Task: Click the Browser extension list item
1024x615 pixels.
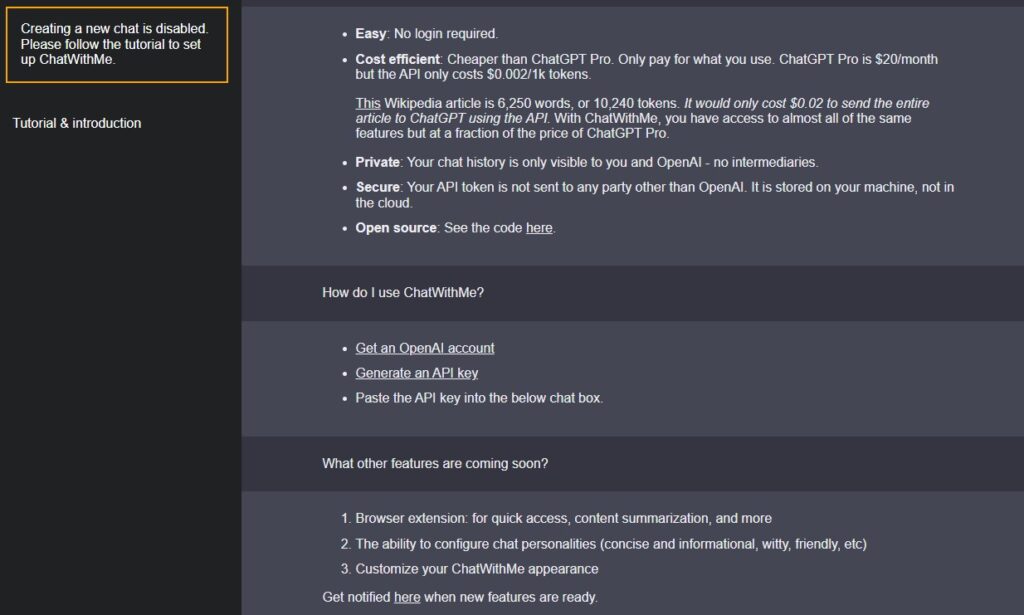Action: click(563, 519)
